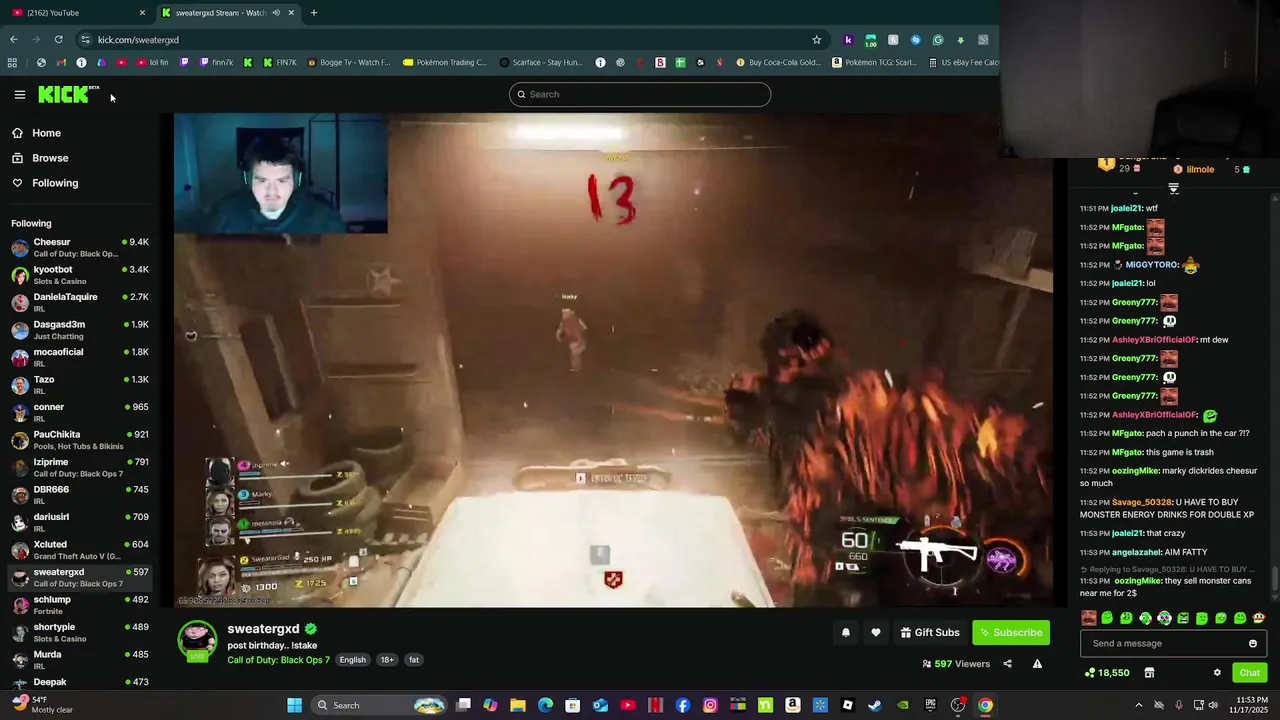
Task: Open the 'FIN7K' Kick bookmark
Action: (x=280, y=62)
